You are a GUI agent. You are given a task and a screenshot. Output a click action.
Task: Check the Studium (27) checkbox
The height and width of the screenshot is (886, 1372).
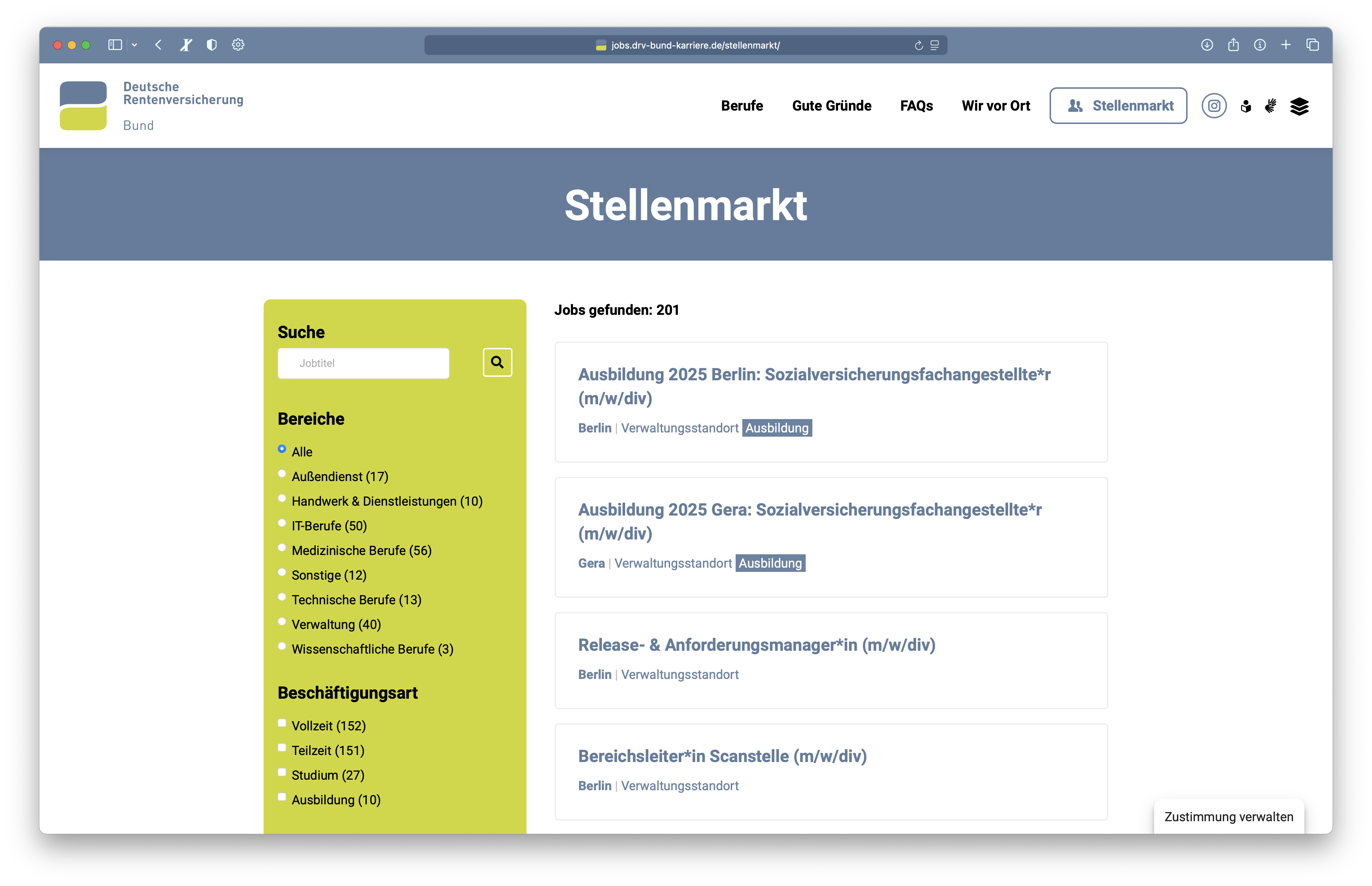282,773
